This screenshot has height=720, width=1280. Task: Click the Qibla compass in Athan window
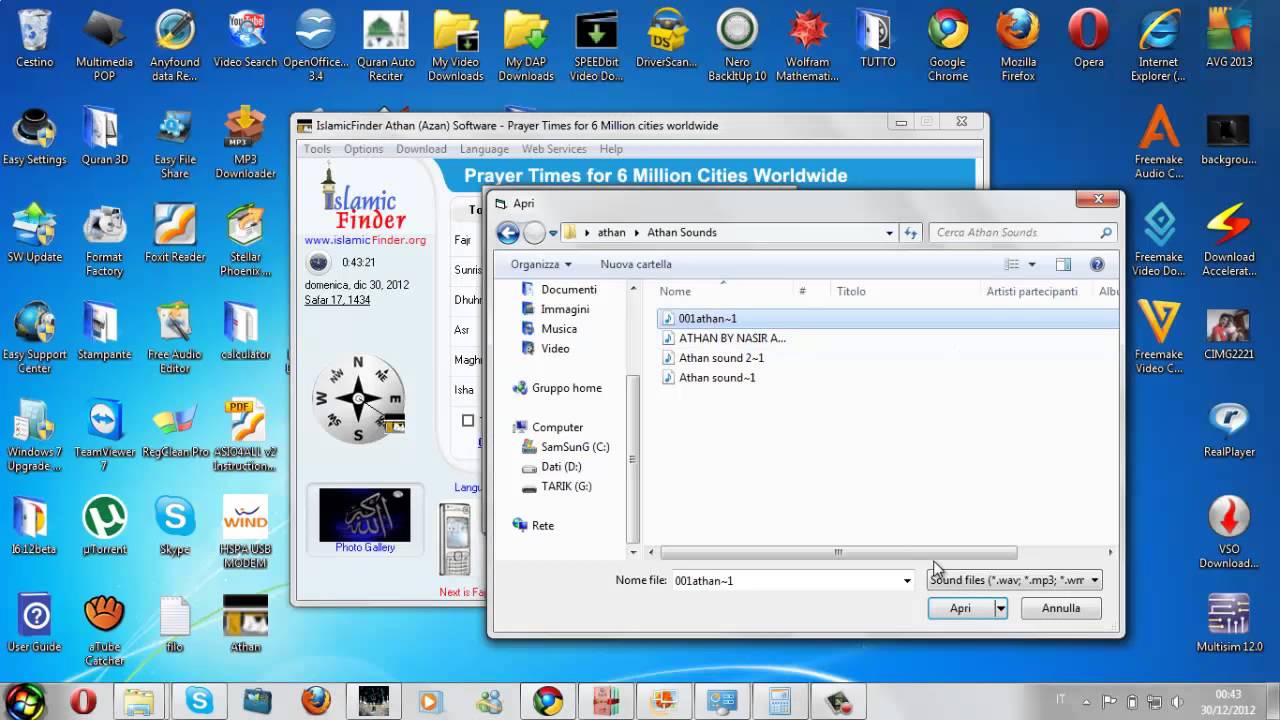pyautogui.click(x=358, y=399)
